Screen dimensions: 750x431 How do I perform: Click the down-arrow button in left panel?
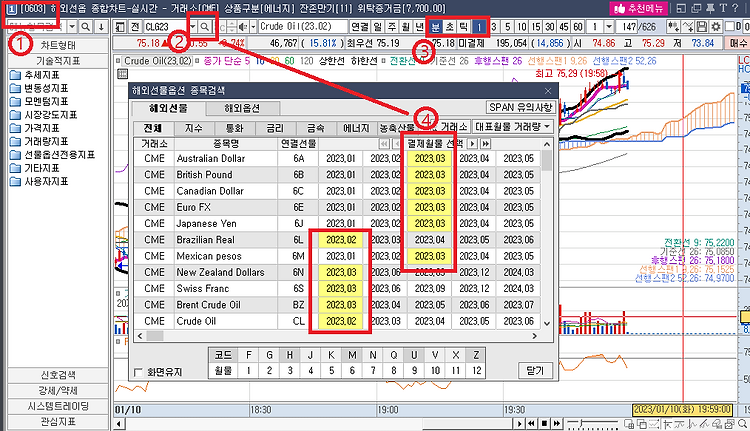[101, 27]
